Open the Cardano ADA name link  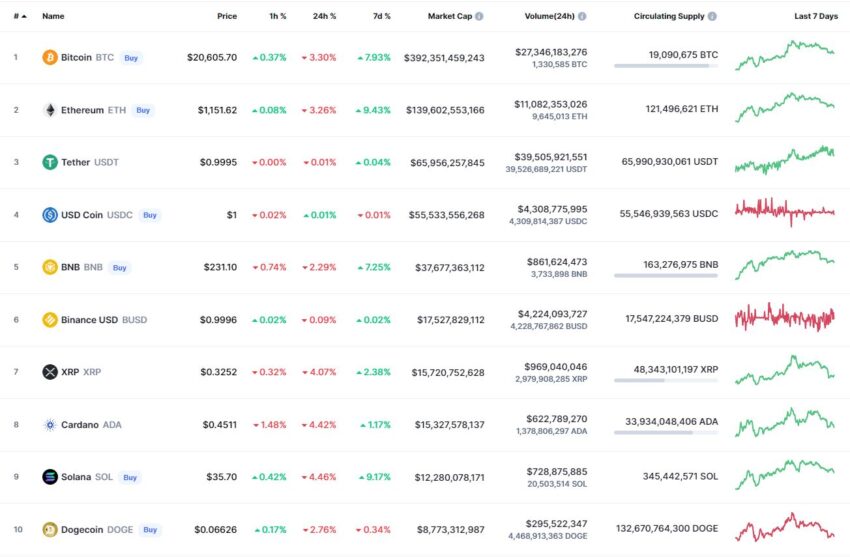pos(91,425)
